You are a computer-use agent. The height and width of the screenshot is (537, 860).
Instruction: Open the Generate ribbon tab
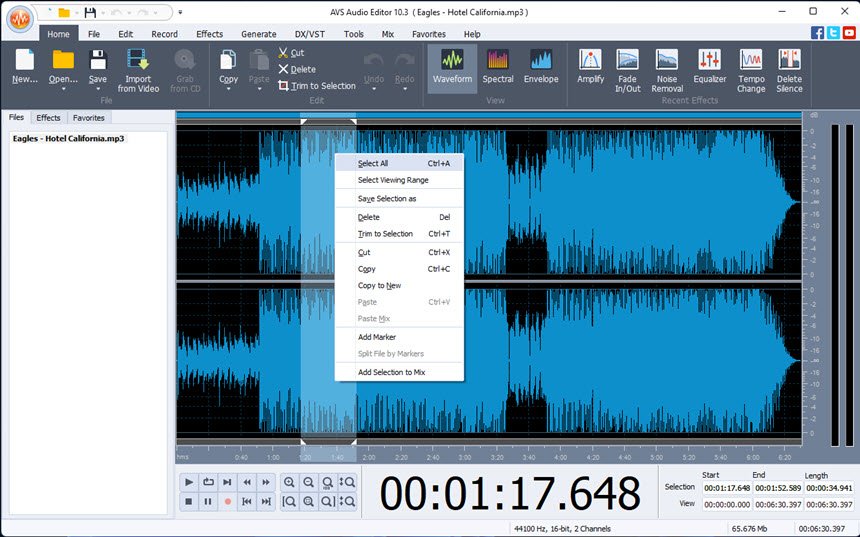[258, 34]
